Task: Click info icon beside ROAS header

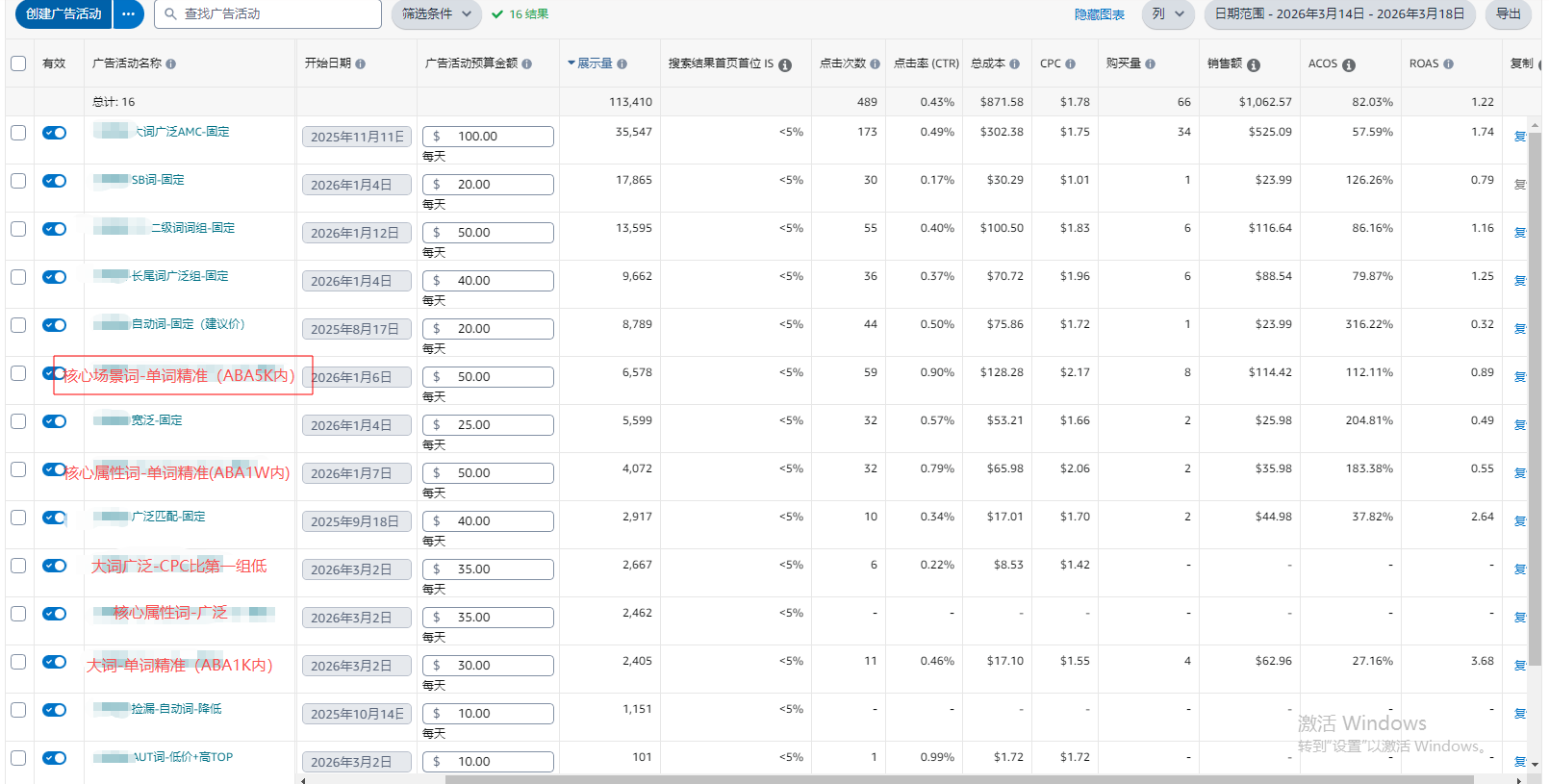Action: pyautogui.click(x=1449, y=64)
